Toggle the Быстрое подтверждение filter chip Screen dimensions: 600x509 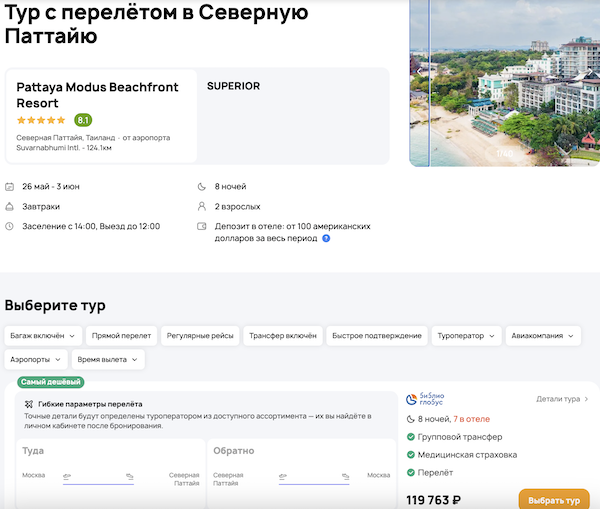pyautogui.click(x=377, y=336)
